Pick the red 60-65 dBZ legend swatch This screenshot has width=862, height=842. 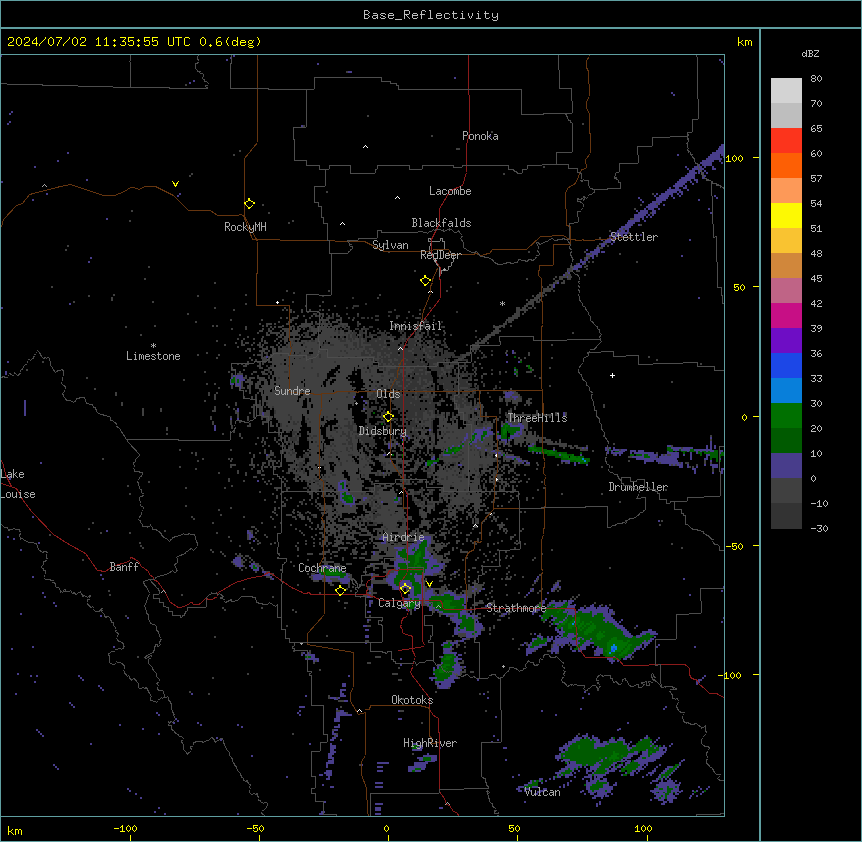786,141
